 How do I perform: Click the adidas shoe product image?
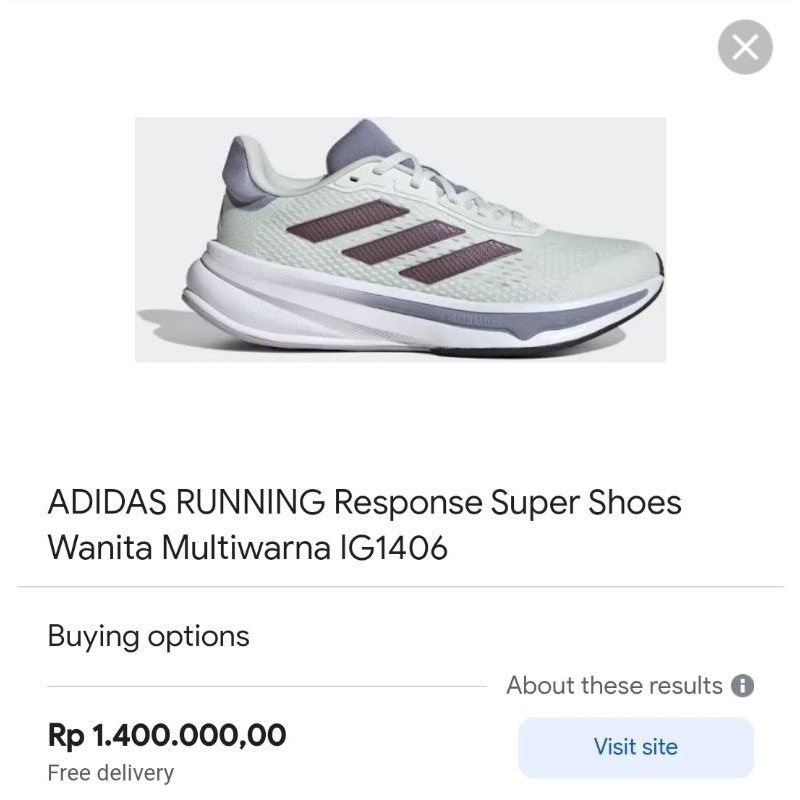coord(400,240)
